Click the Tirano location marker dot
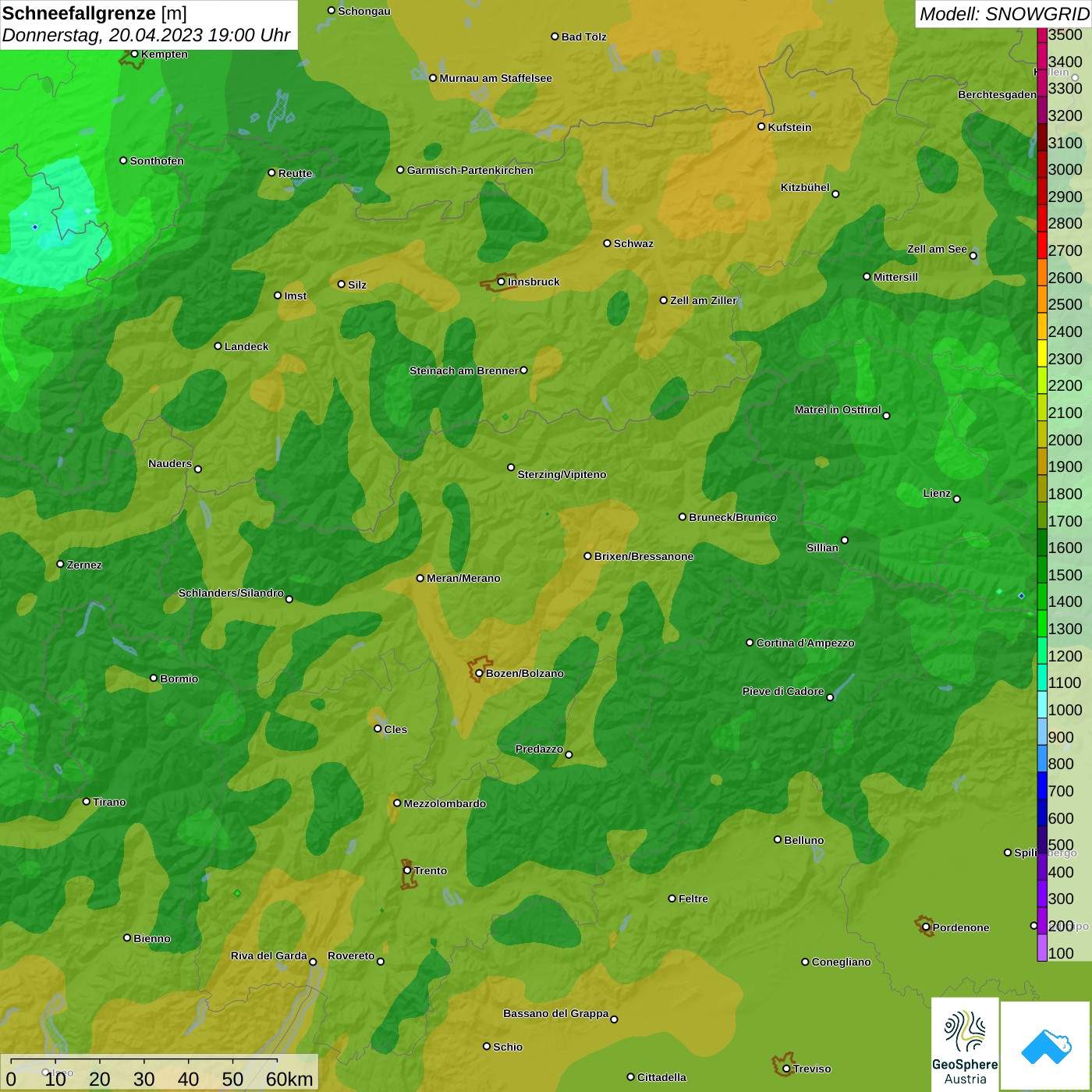Screen dimensions: 1092x1092 (87, 801)
